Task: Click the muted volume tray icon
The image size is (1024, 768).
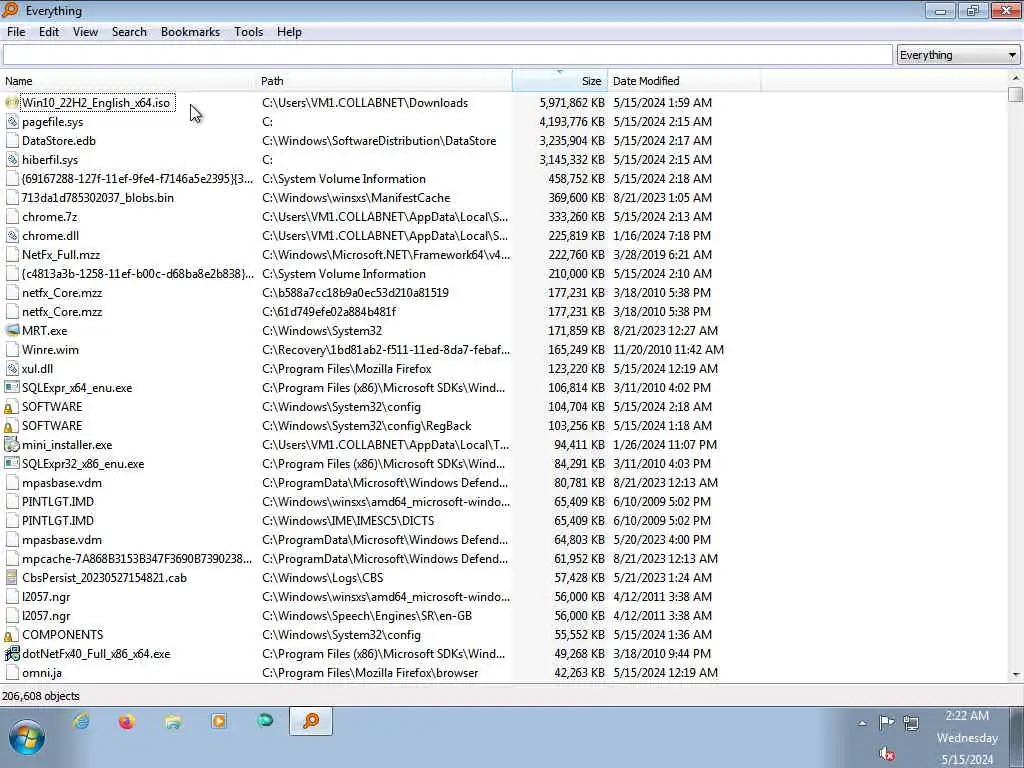Action: 886,754
